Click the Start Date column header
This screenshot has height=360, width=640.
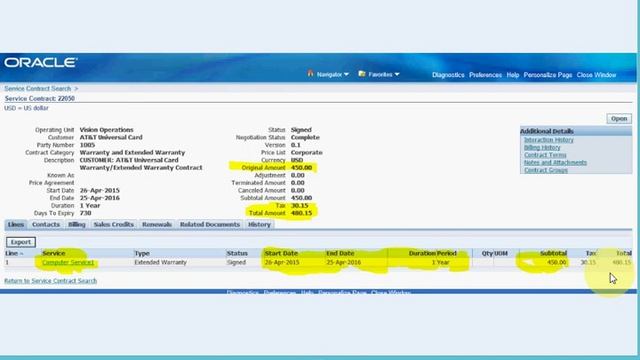[281, 253]
